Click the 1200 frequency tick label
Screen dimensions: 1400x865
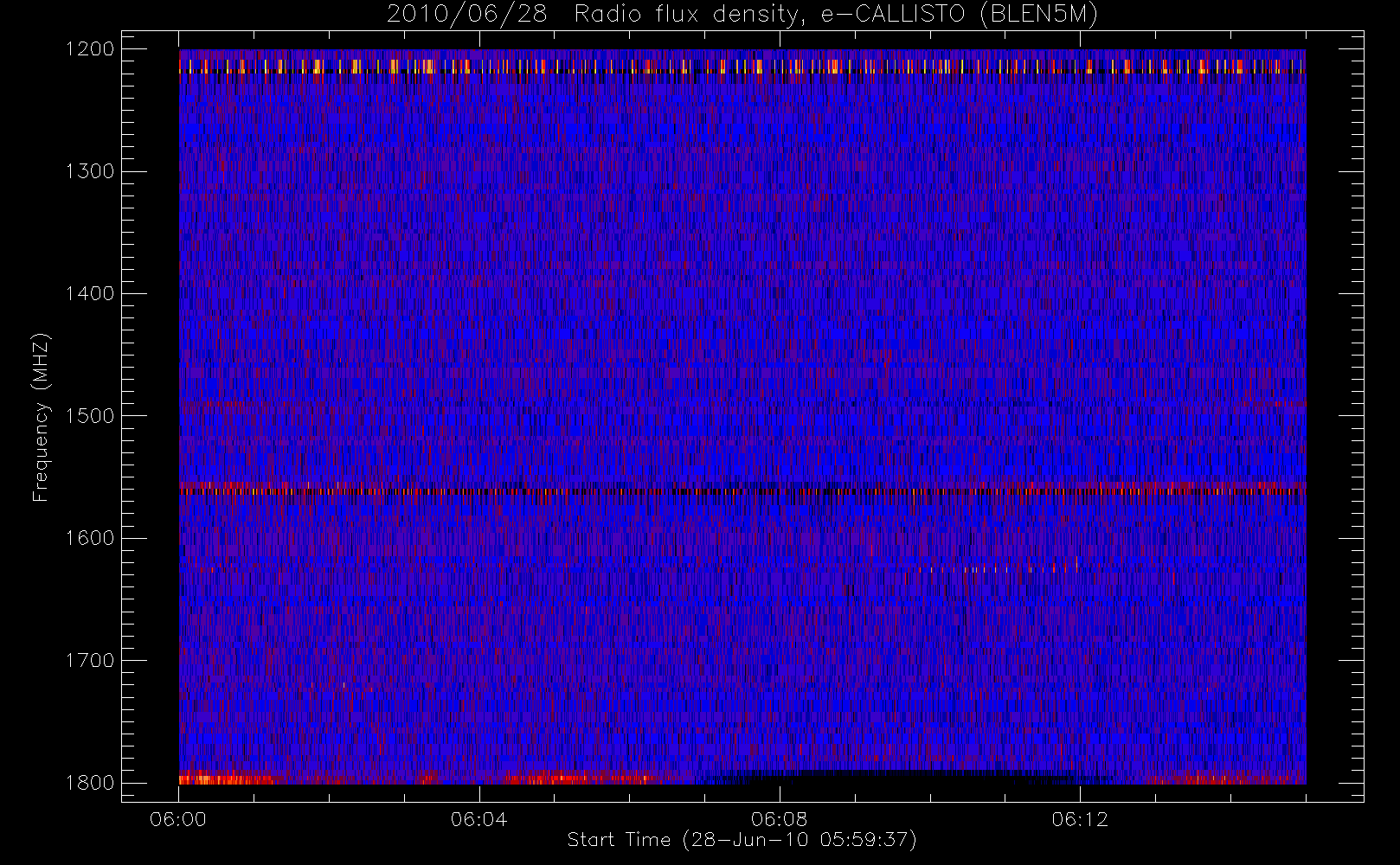[91, 49]
